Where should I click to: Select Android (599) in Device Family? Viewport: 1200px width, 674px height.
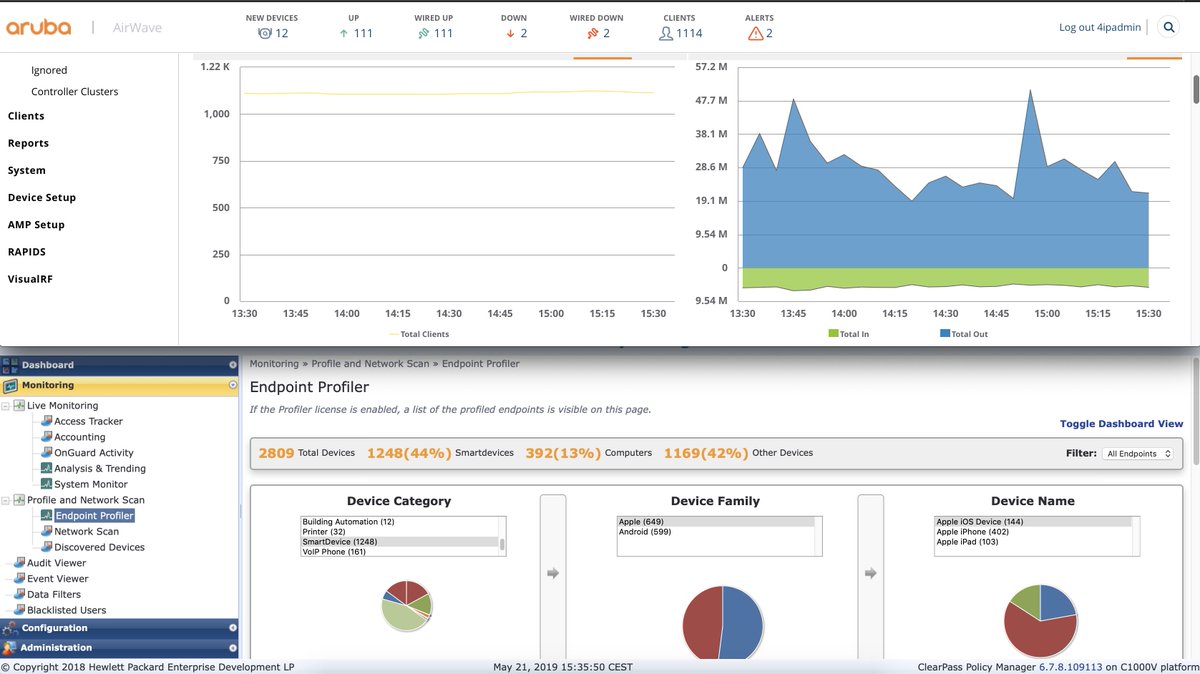[717, 532]
